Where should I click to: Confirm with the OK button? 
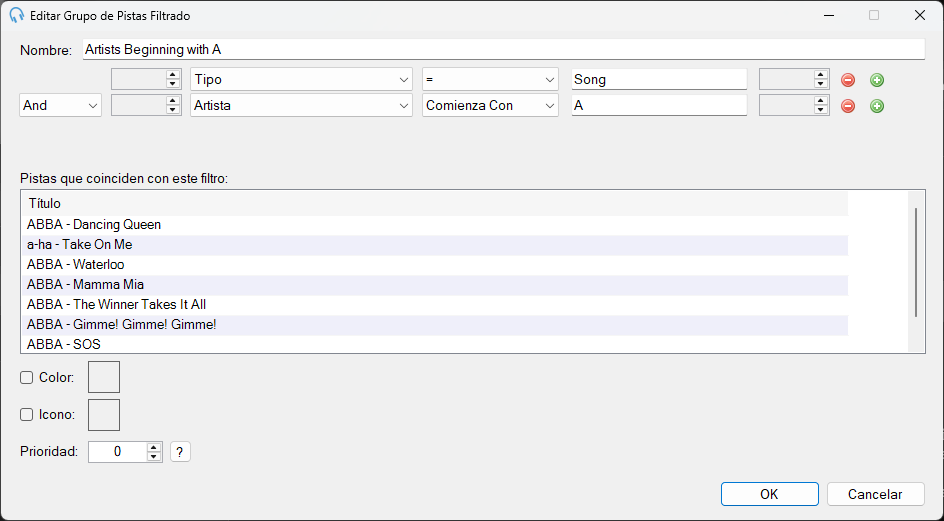(769, 494)
